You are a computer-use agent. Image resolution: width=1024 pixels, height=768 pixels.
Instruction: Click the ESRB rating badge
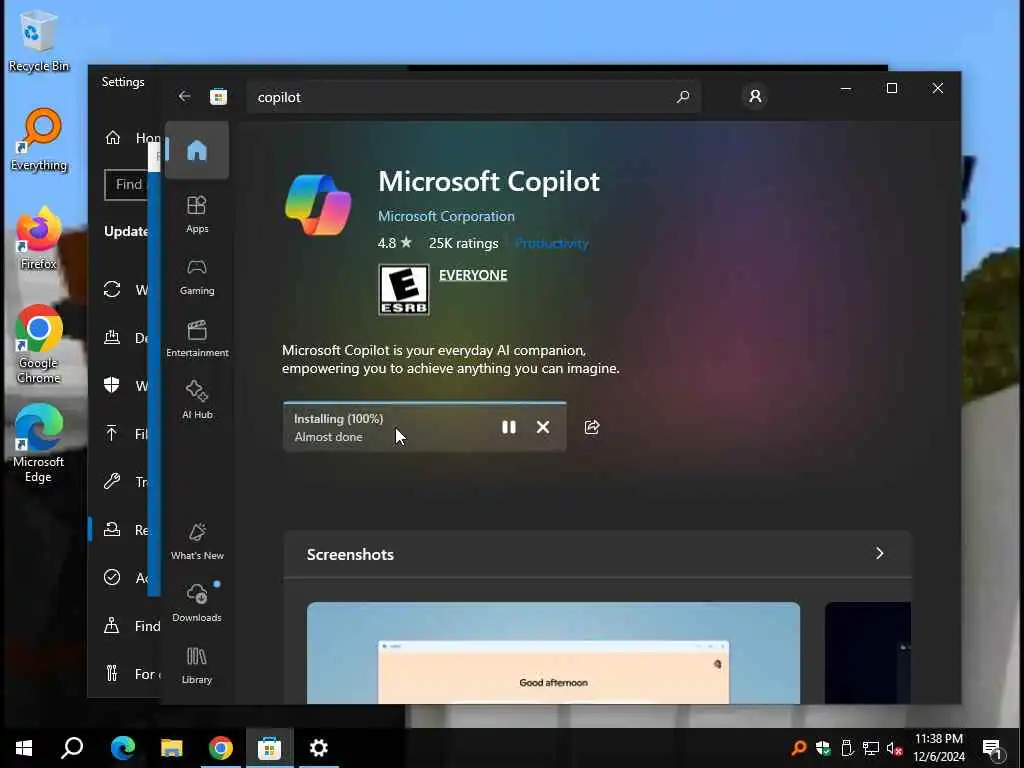coord(404,289)
